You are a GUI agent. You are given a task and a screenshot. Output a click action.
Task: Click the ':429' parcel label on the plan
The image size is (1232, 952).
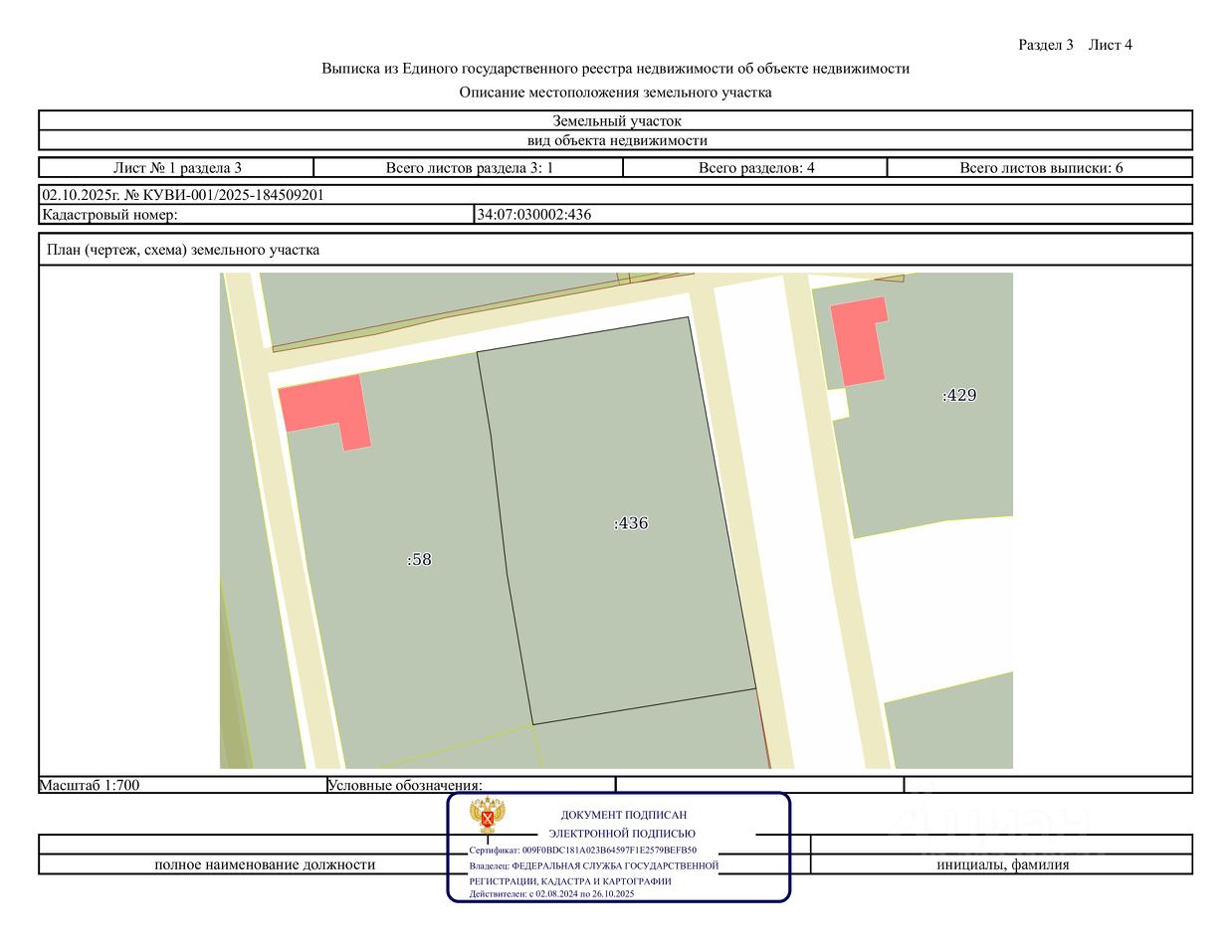point(959,395)
